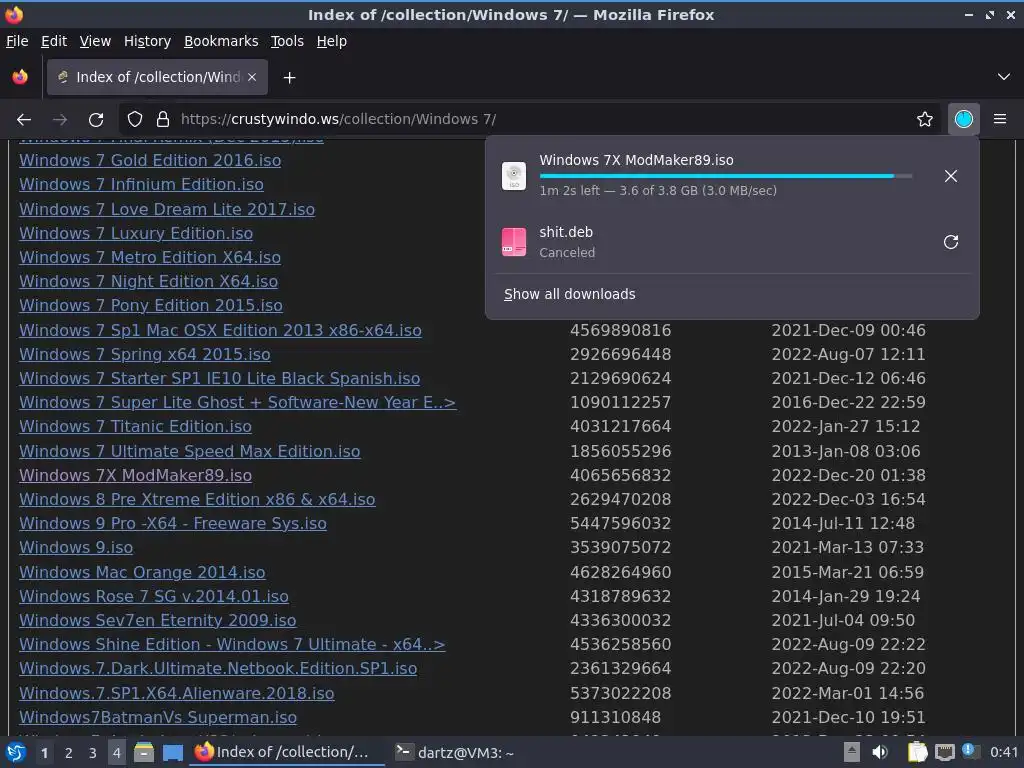
Task: Open Windows Rose 7 SG v.2014.01.iso
Action: pos(153,596)
